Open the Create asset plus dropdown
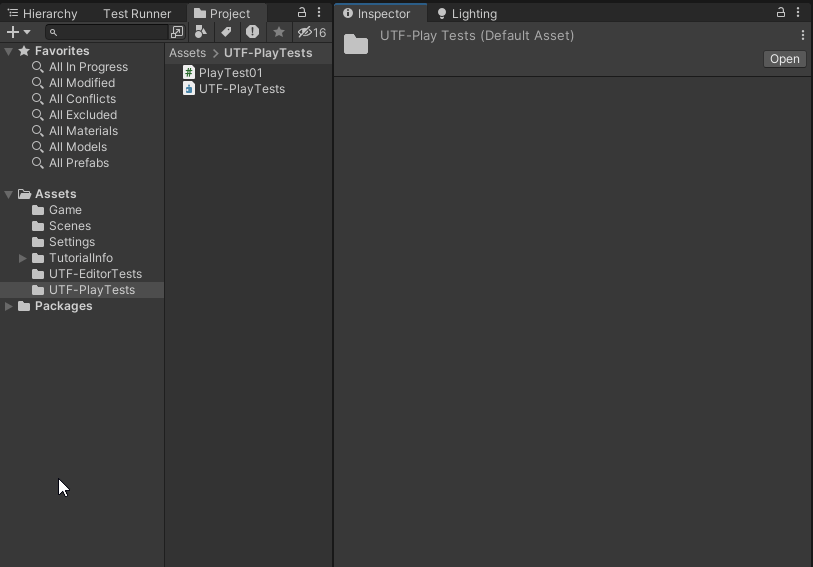Viewport: 813px width, 567px height. tap(18, 32)
